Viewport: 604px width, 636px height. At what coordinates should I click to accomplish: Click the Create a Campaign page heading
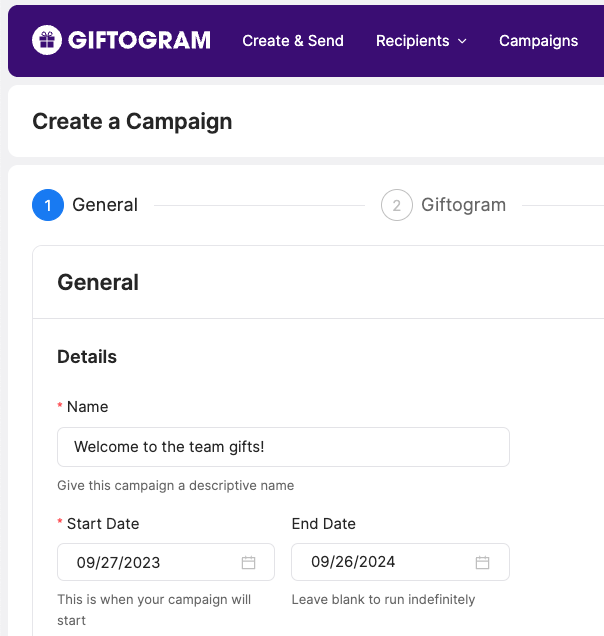tap(132, 122)
